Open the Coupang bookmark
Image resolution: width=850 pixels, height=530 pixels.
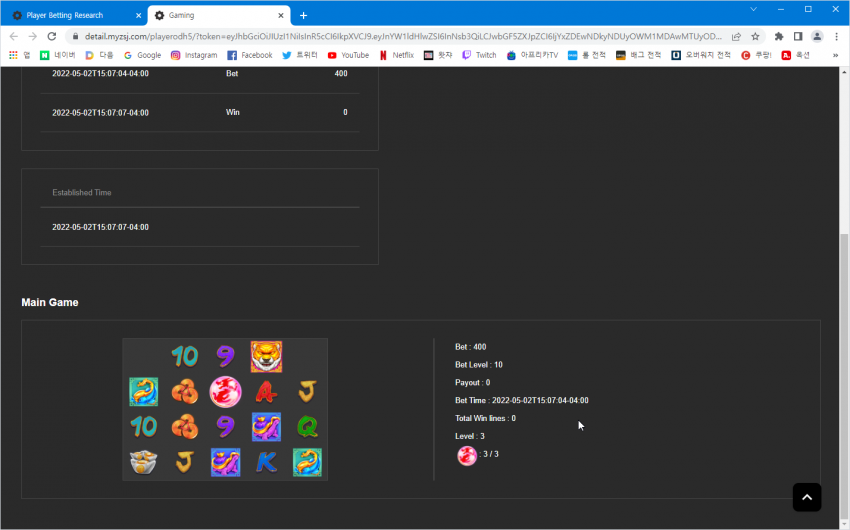point(756,55)
